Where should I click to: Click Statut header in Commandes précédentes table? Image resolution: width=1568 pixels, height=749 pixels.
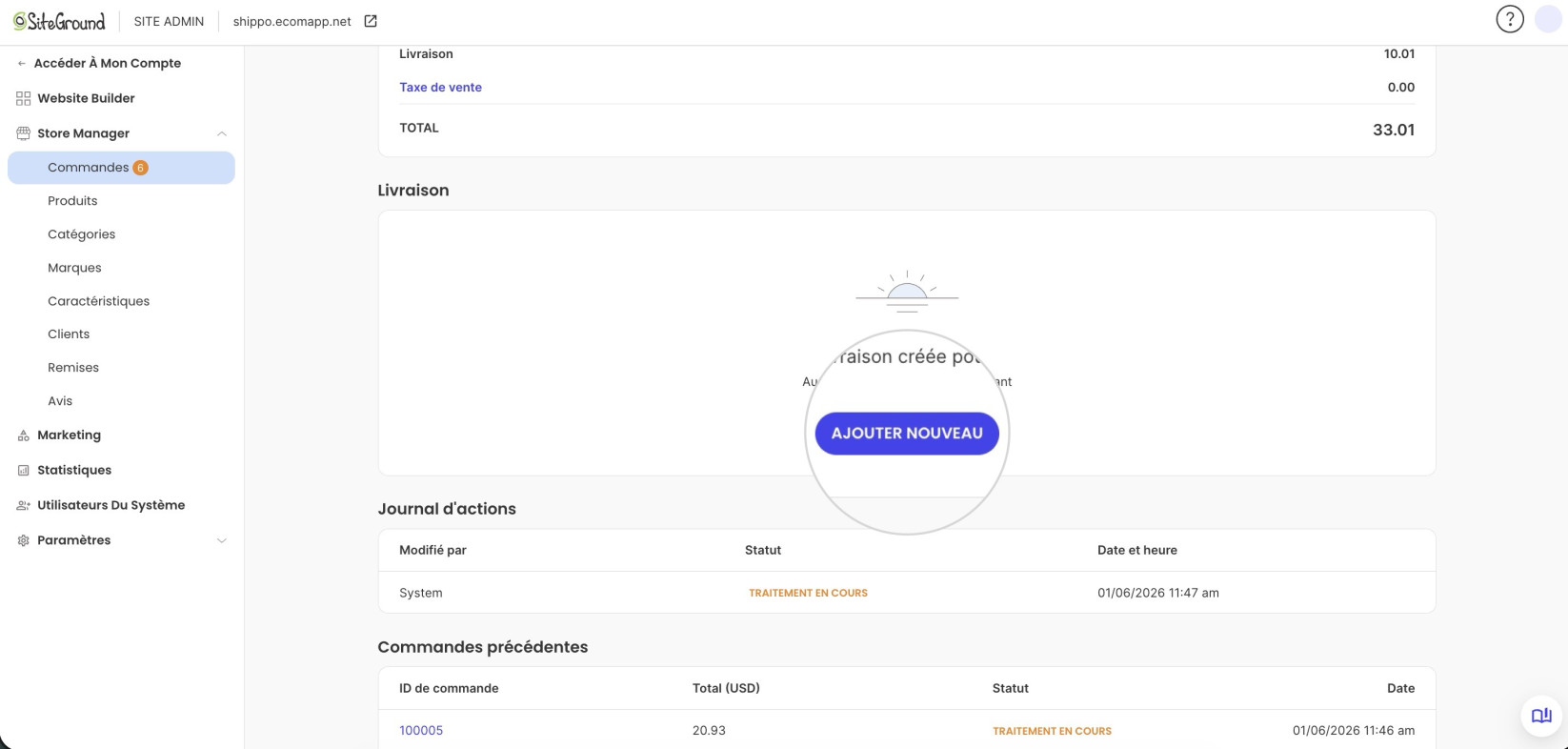[1011, 688]
